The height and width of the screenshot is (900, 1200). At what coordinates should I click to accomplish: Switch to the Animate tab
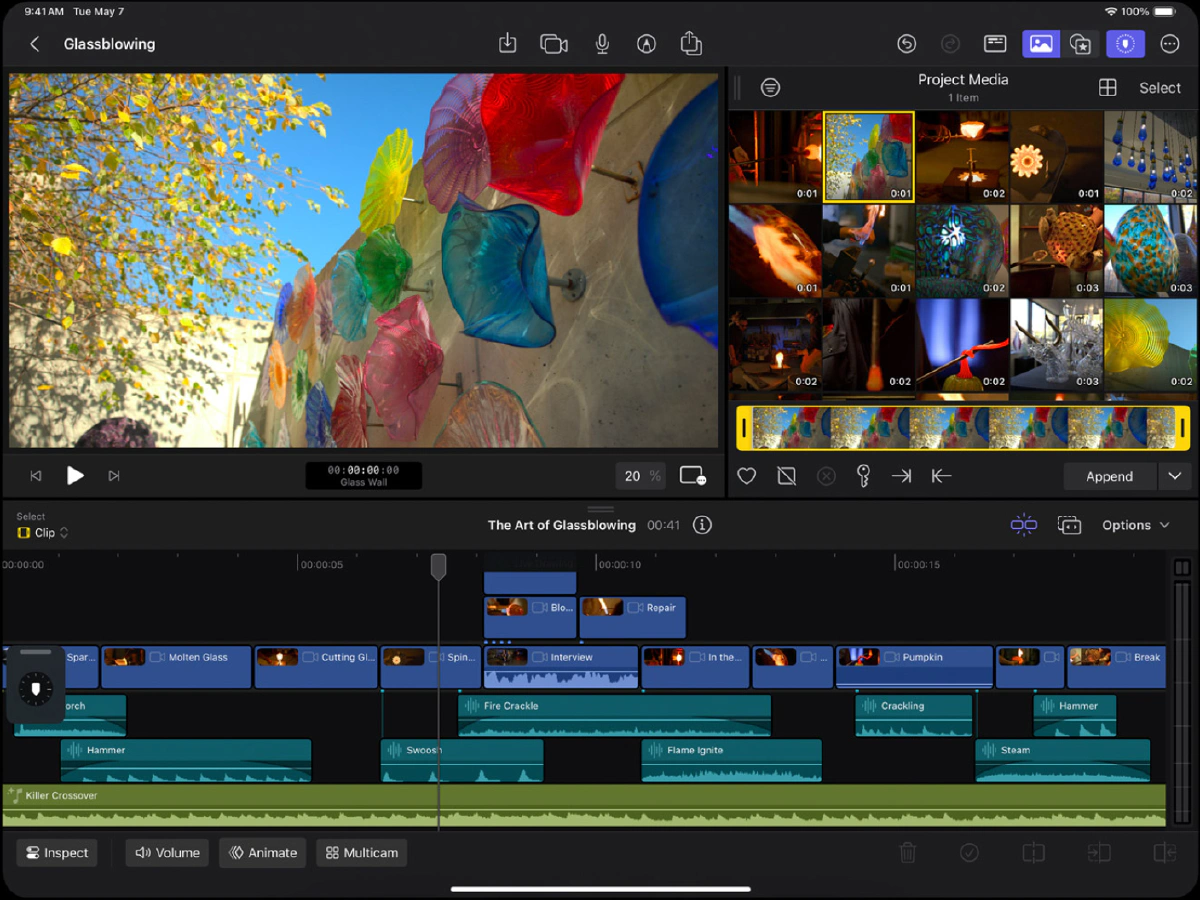click(x=263, y=853)
